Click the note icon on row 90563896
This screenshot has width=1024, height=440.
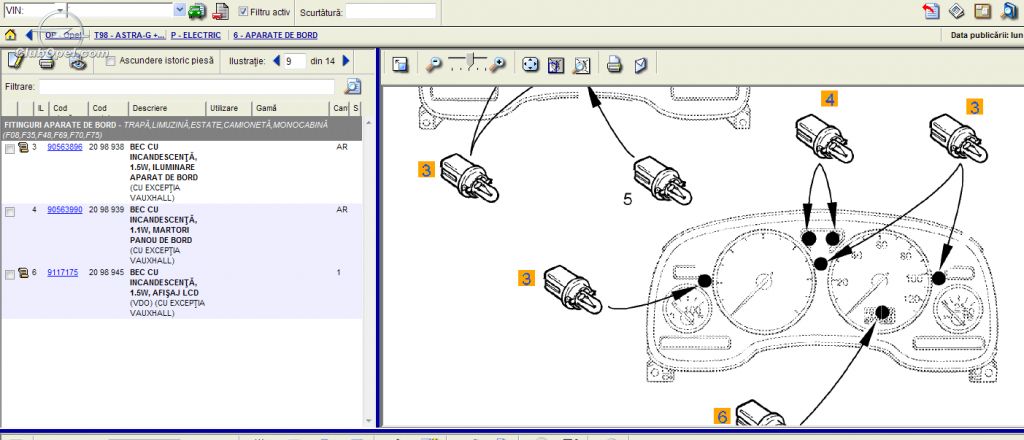pyautogui.click(x=23, y=147)
